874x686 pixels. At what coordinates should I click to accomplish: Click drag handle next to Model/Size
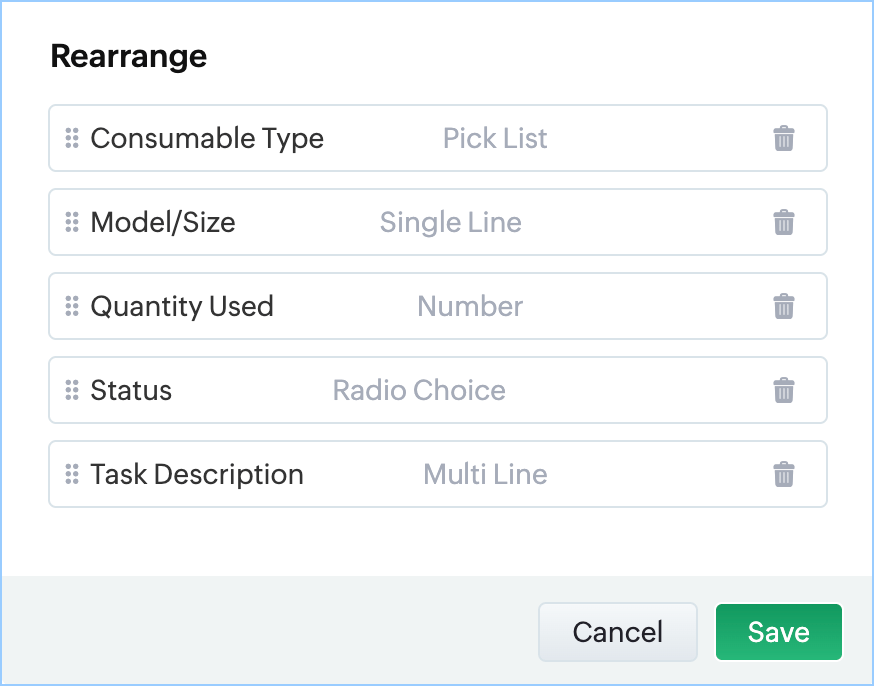coord(71,222)
